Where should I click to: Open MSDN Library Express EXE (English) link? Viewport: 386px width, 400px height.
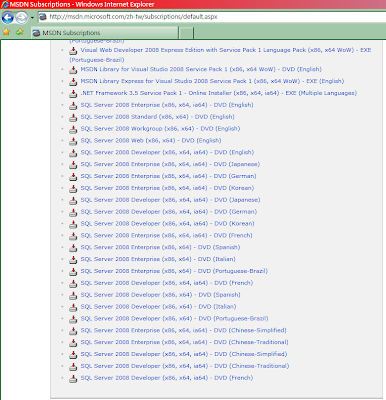212,81
